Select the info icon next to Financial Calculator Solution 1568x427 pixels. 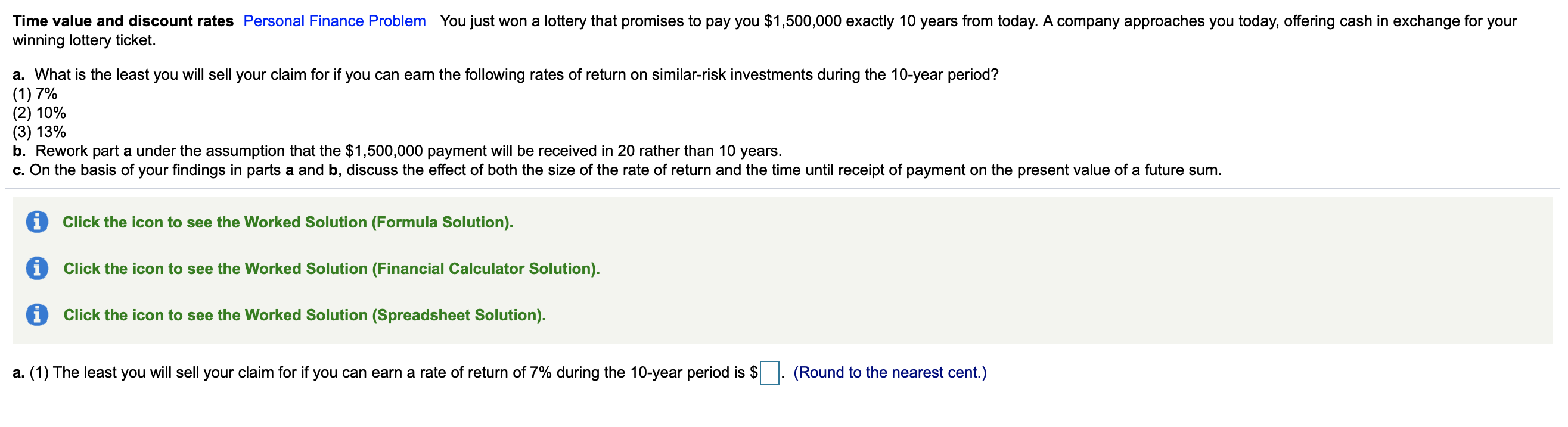coord(38,269)
